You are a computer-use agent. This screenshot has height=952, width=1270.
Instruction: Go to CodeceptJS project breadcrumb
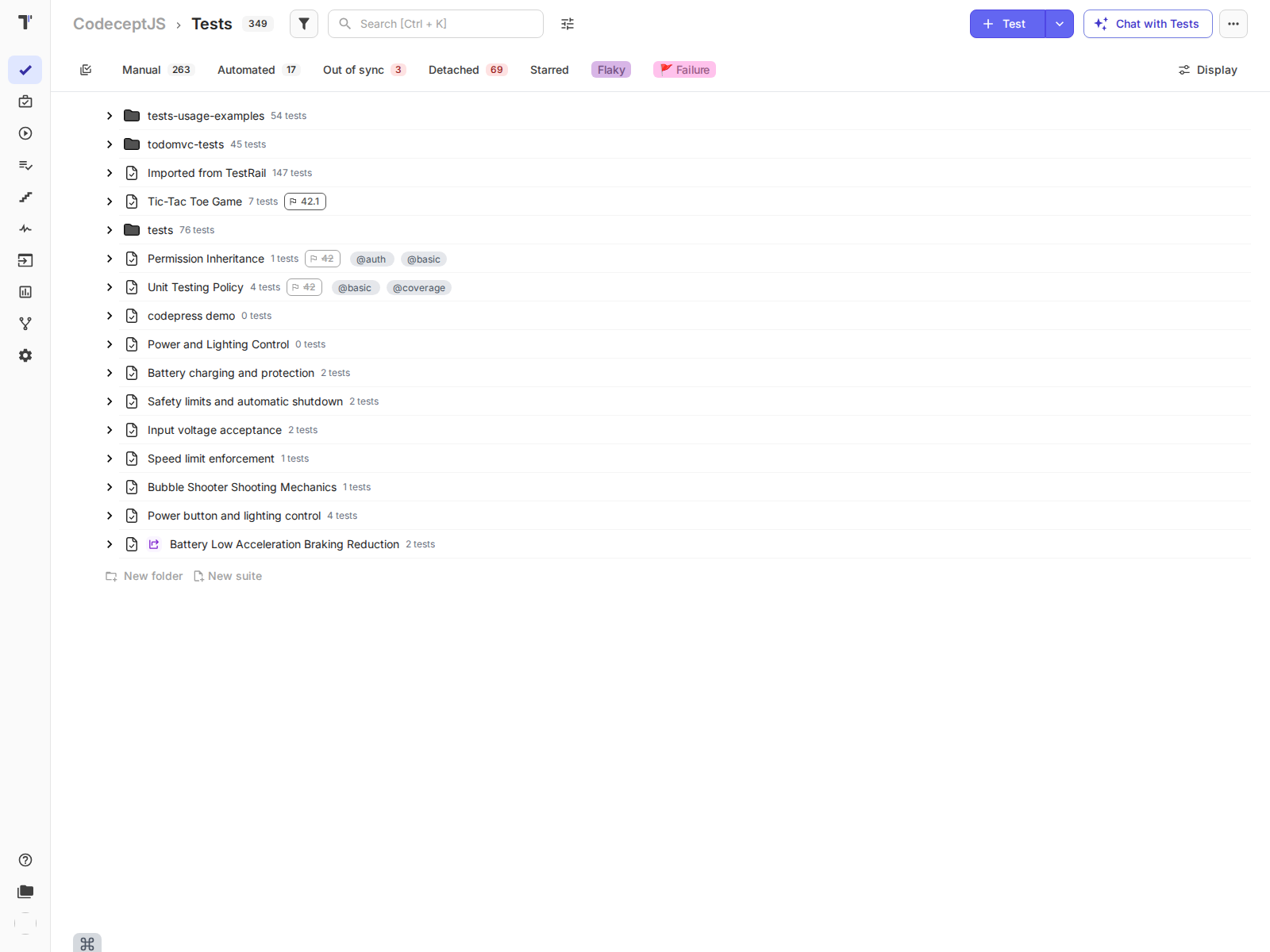(119, 24)
